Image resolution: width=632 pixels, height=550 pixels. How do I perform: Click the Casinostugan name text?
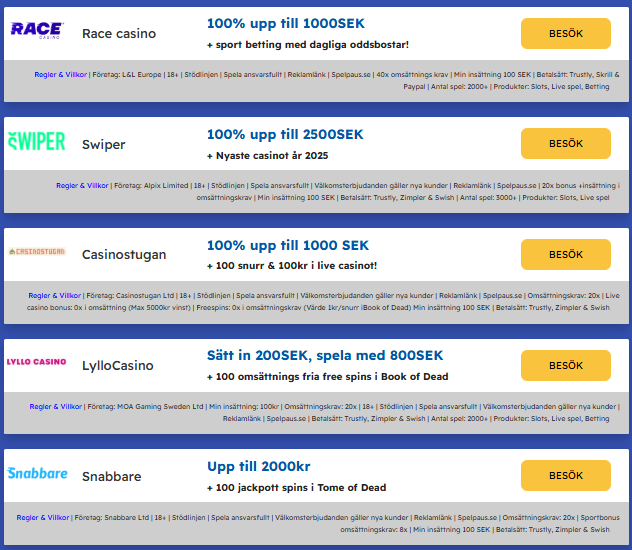pyautogui.click(x=124, y=255)
